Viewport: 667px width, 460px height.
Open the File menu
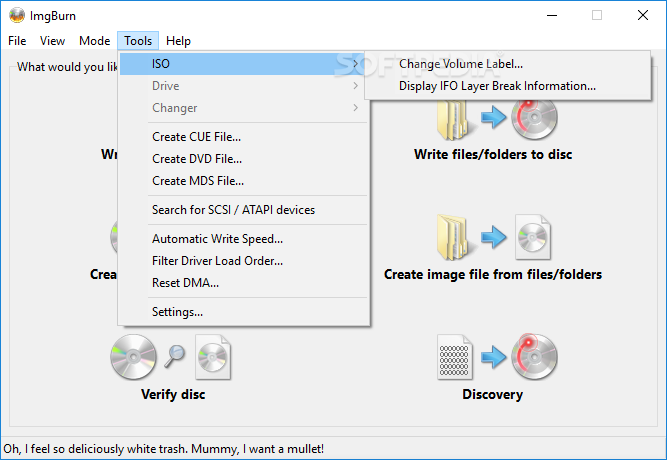(x=17, y=41)
